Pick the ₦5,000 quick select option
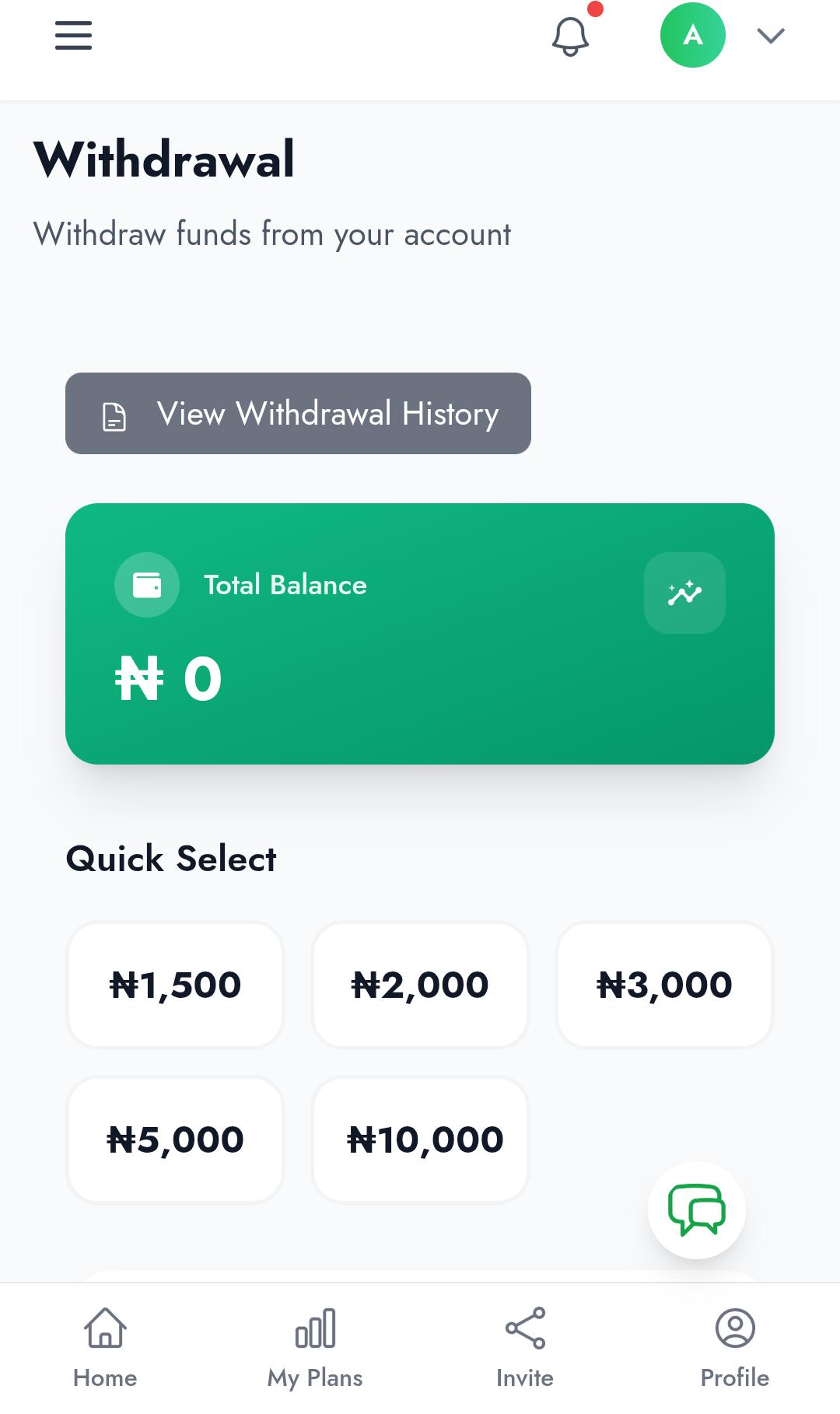 175,1139
